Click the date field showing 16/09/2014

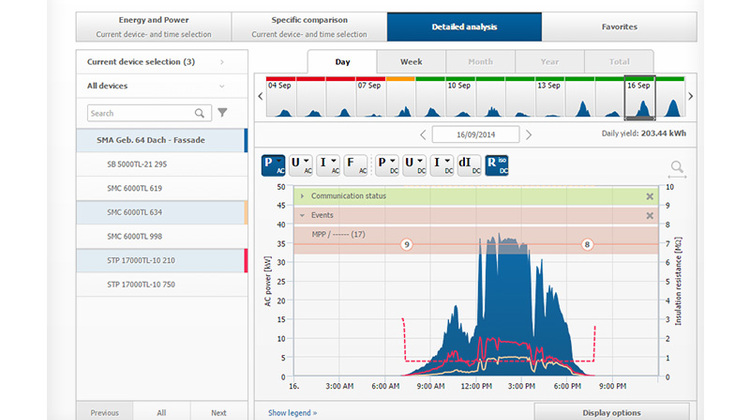475,134
